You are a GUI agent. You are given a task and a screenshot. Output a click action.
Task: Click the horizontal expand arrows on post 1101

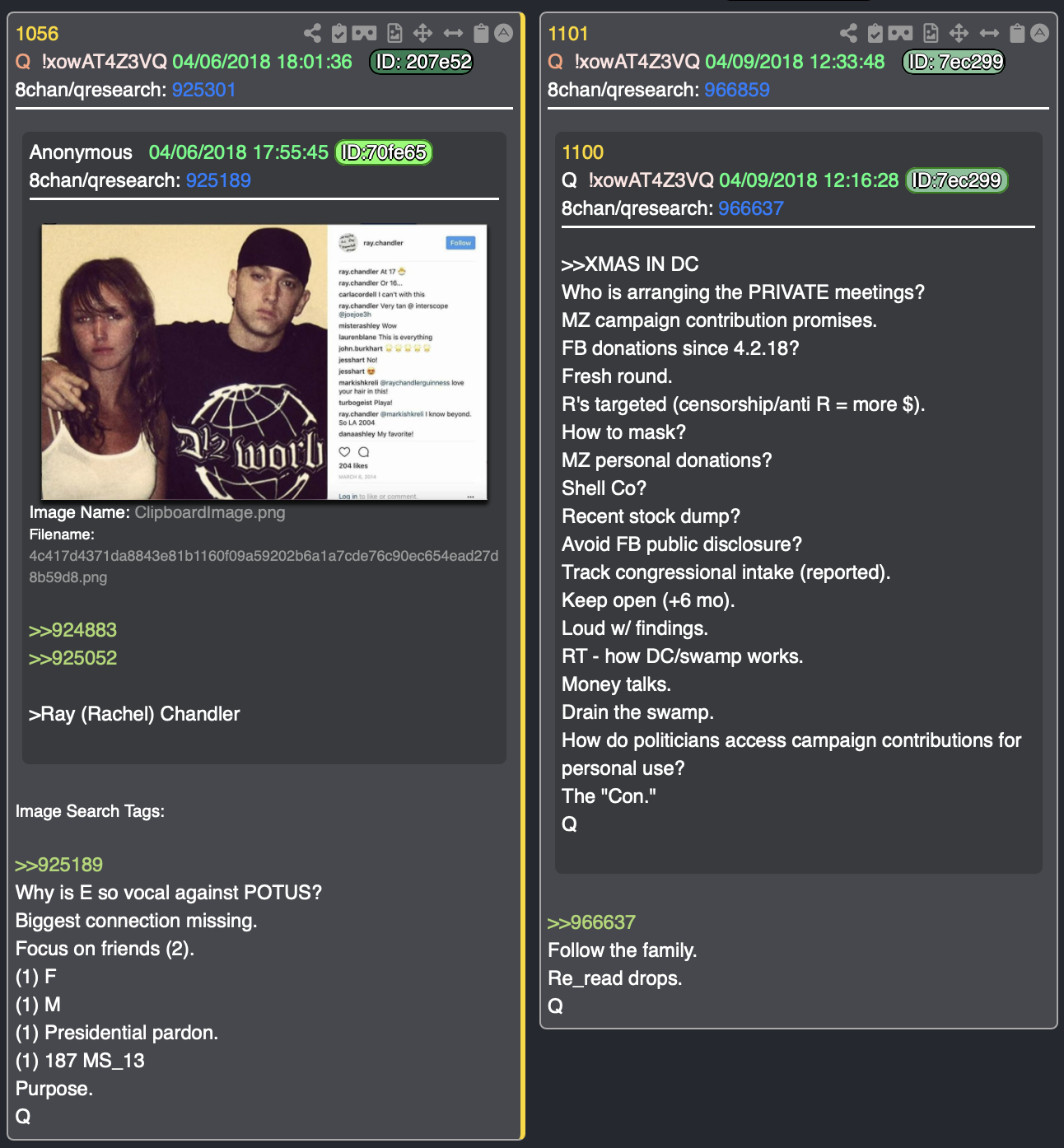point(989,33)
